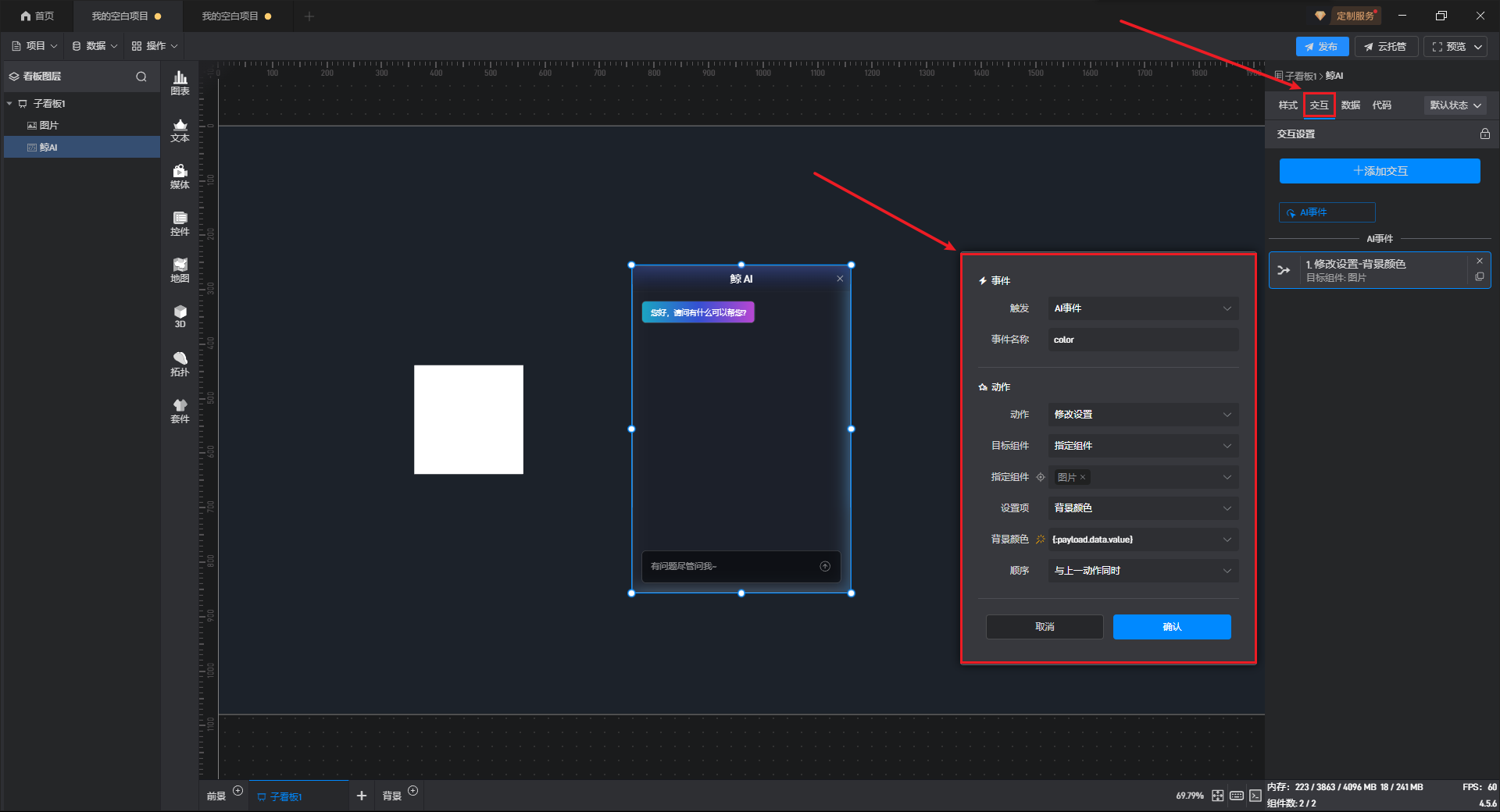
Task: Click the 确认 confirm button
Action: point(1171,627)
